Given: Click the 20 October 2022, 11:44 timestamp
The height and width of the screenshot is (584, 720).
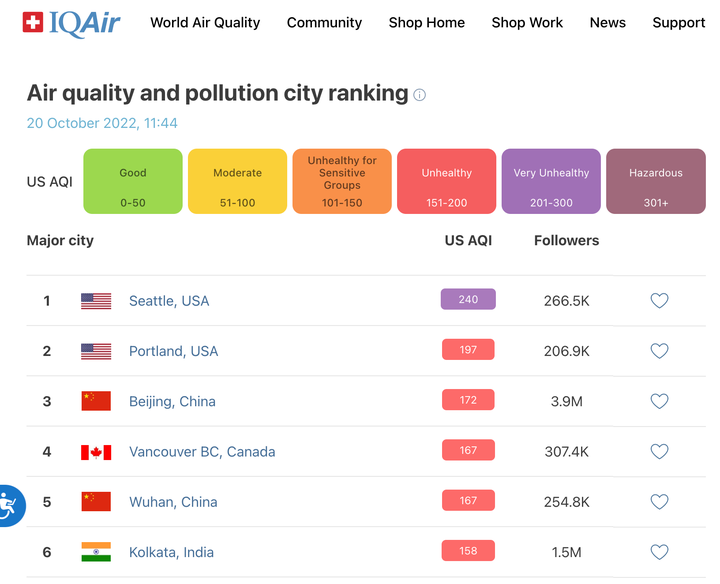Looking at the screenshot, I should click(x=102, y=123).
